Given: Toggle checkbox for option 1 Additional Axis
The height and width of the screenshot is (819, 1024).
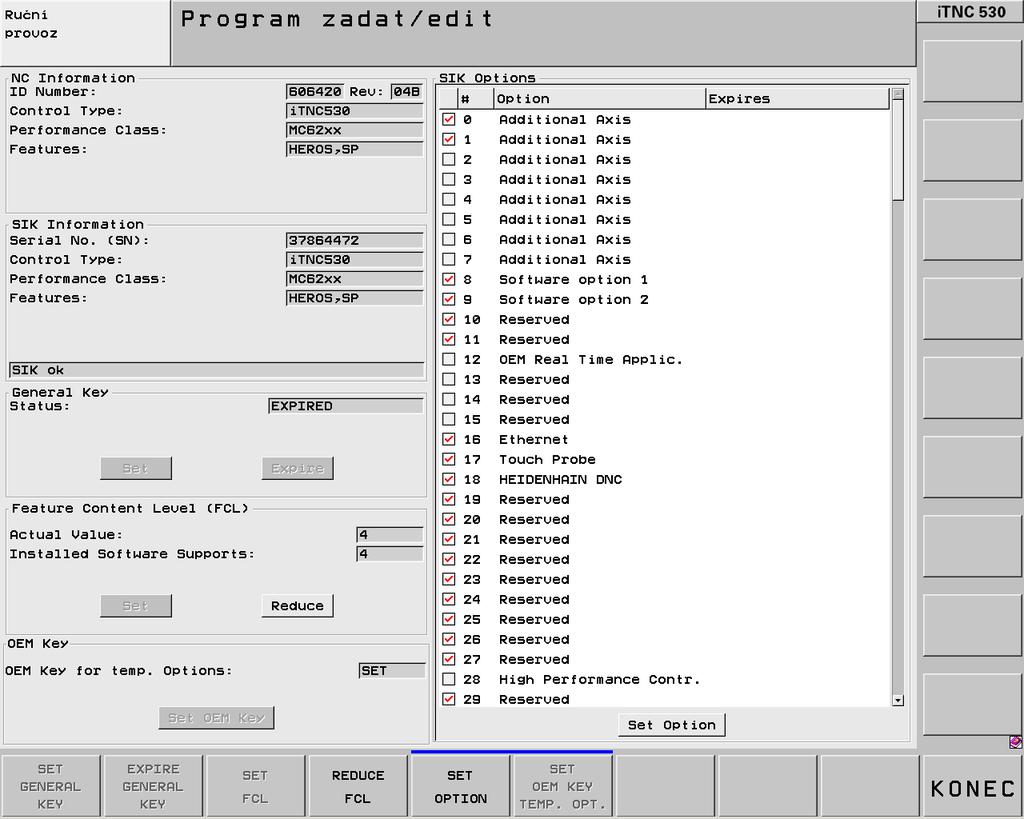Looking at the screenshot, I should pos(449,139).
